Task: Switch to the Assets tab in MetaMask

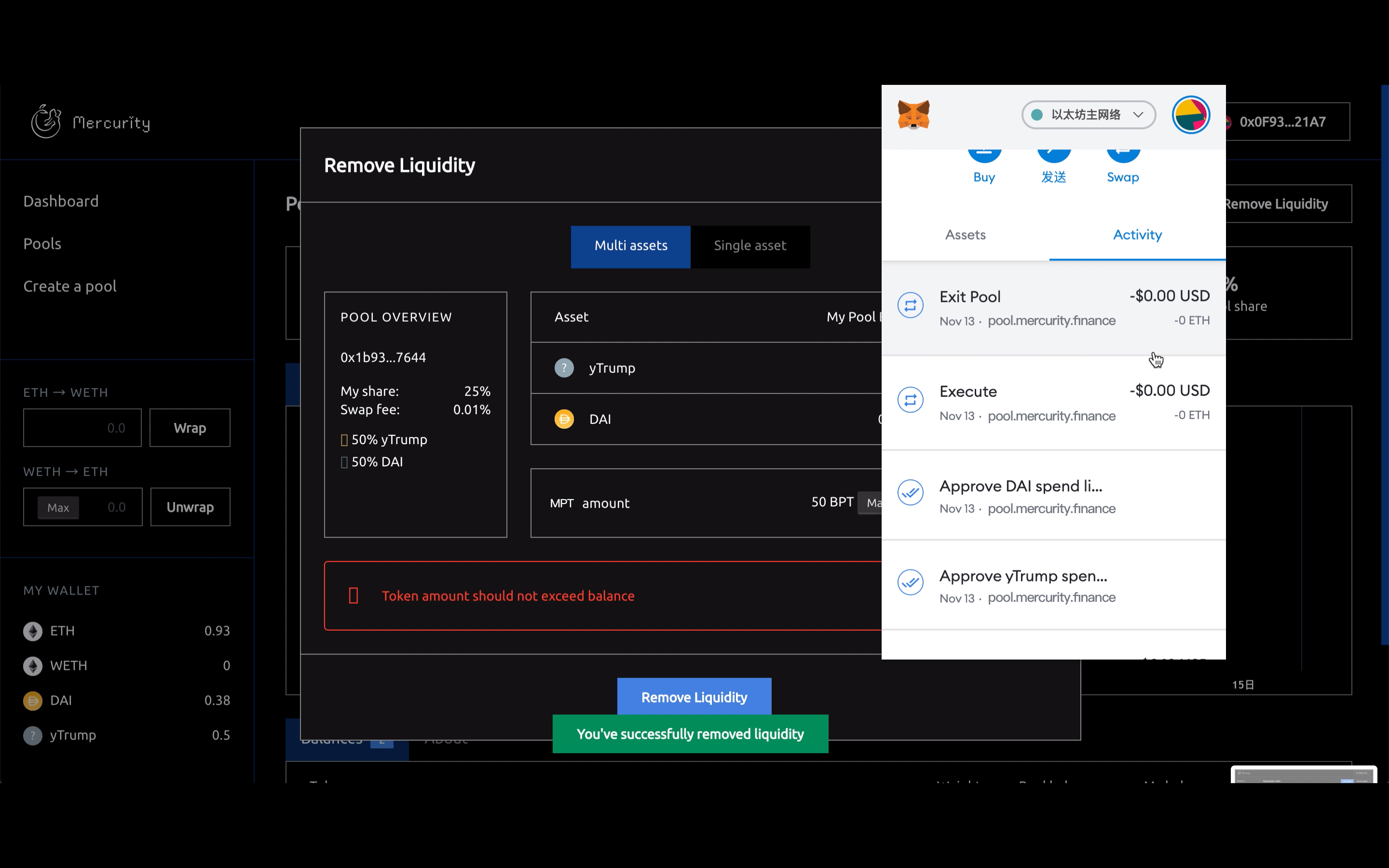Action: (x=965, y=235)
